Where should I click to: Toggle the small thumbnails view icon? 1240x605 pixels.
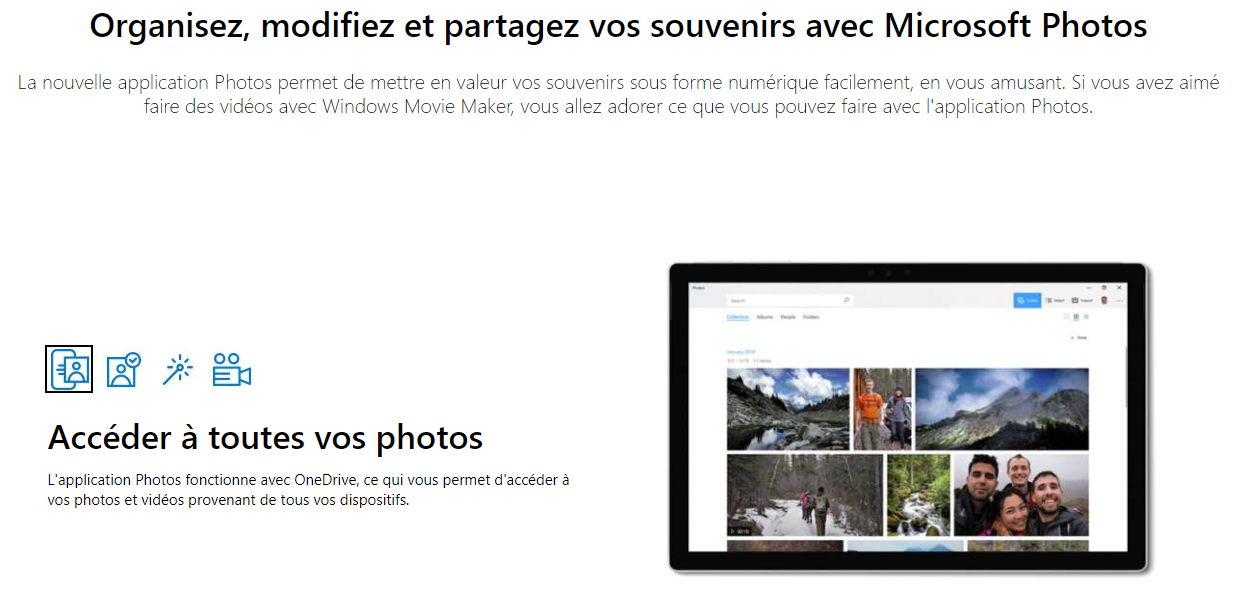(1086, 317)
